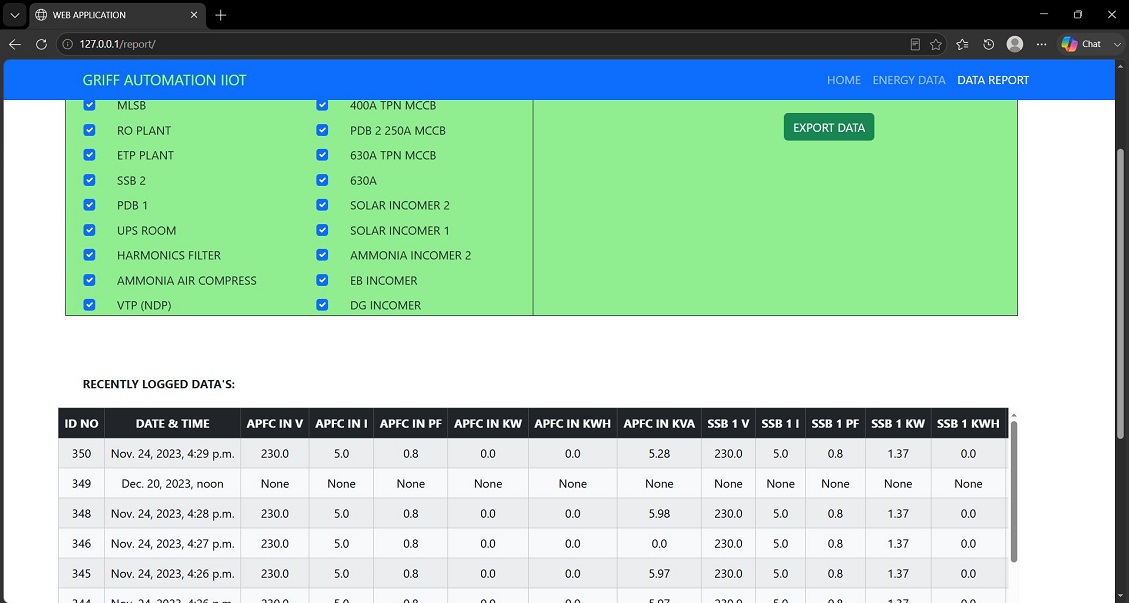
Task: Open the HOME navigation link
Action: [x=843, y=80]
